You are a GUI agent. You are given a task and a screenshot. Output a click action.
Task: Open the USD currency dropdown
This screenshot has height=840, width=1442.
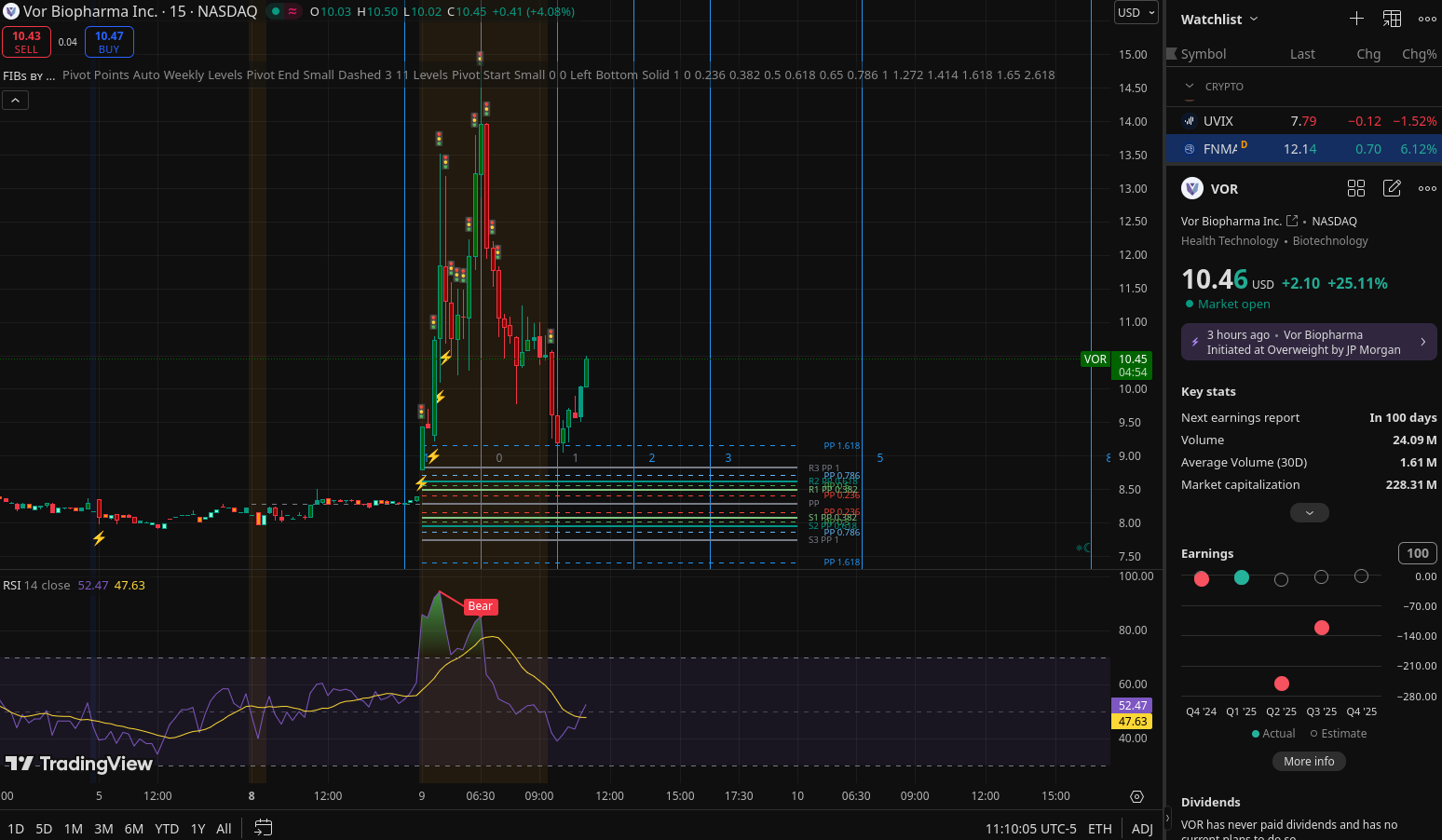pyautogui.click(x=1136, y=13)
